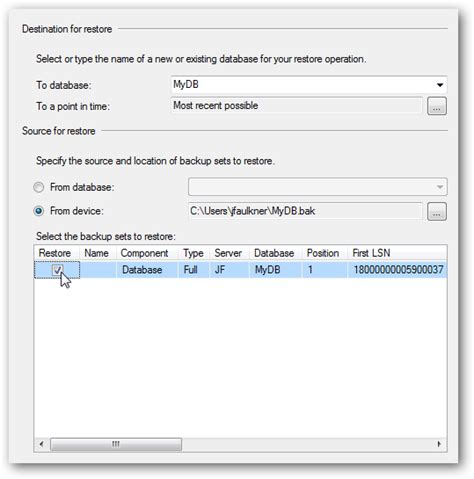Click the Server column header
Screen dimensions: 474x479
point(230,253)
